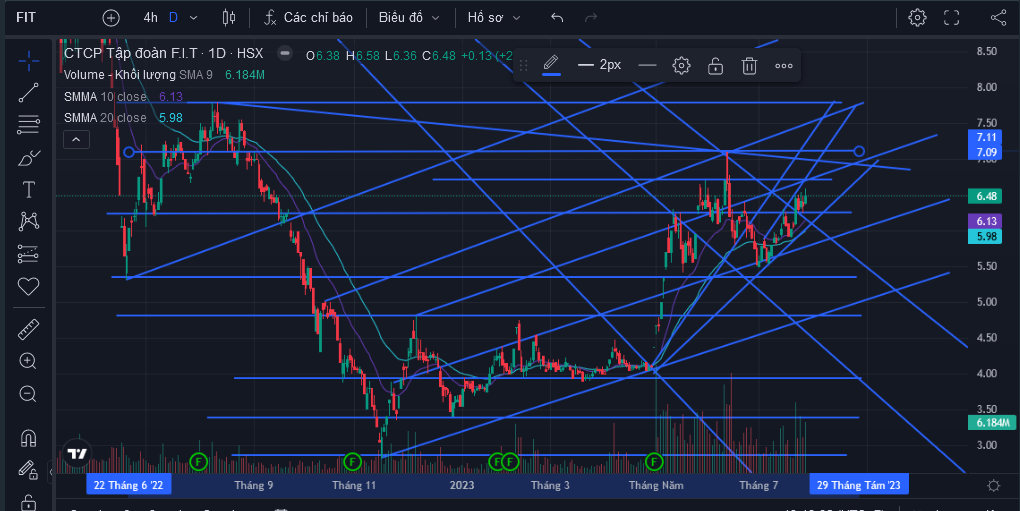Select the ruler measure tool

point(28,330)
